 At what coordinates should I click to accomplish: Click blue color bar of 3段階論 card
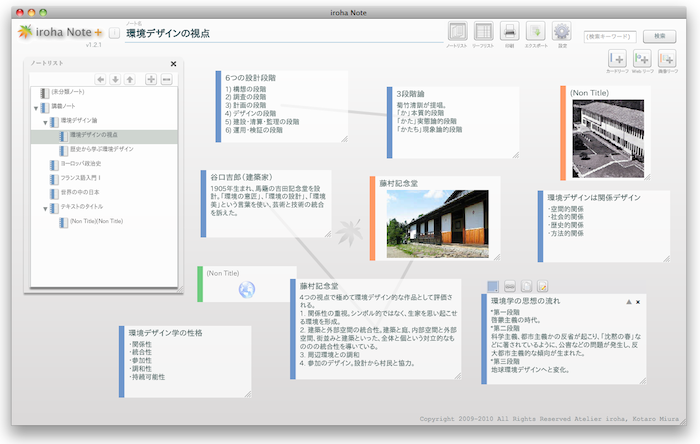pos(389,122)
